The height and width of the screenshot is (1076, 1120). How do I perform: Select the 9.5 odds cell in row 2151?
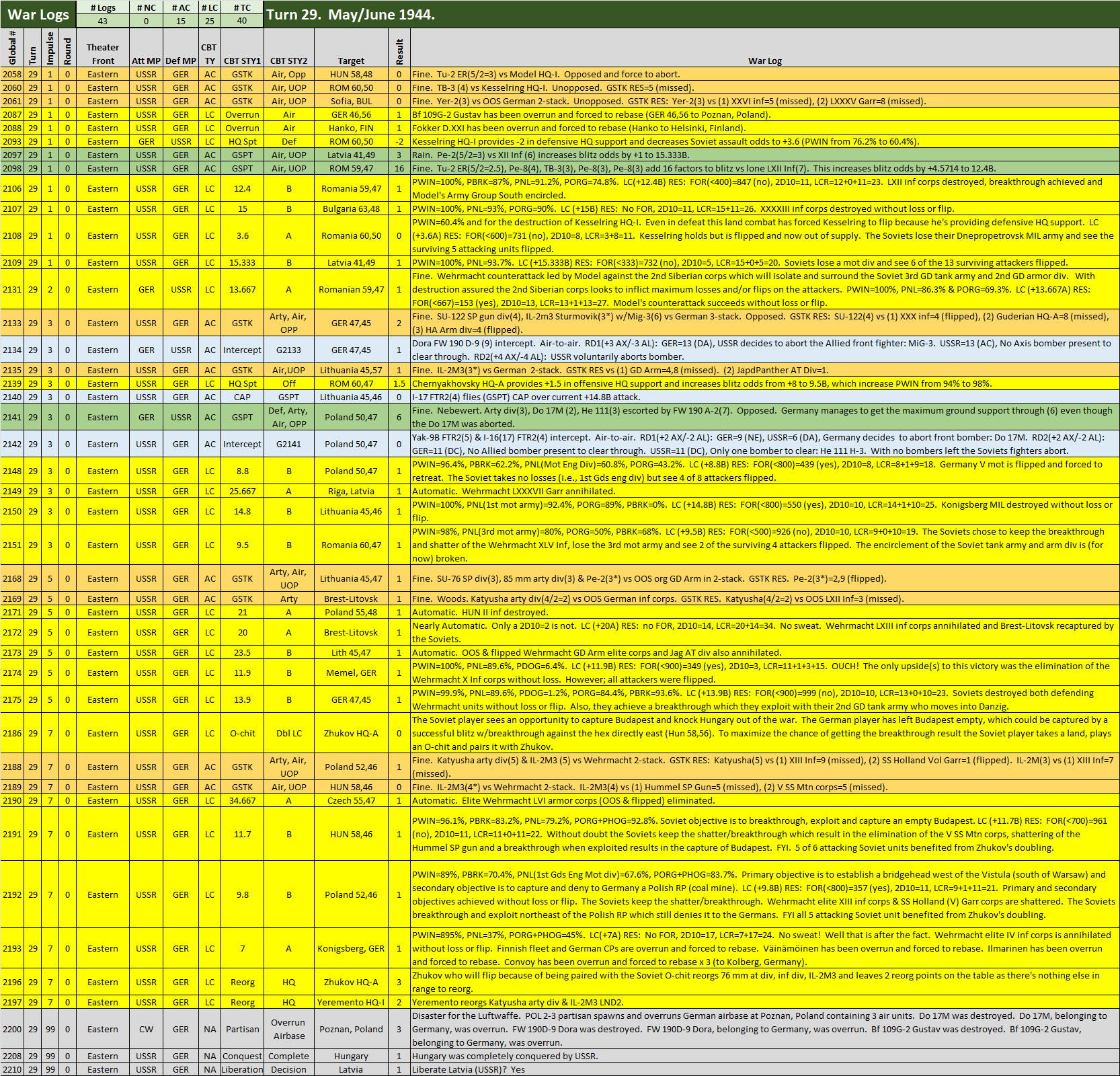[242, 545]
